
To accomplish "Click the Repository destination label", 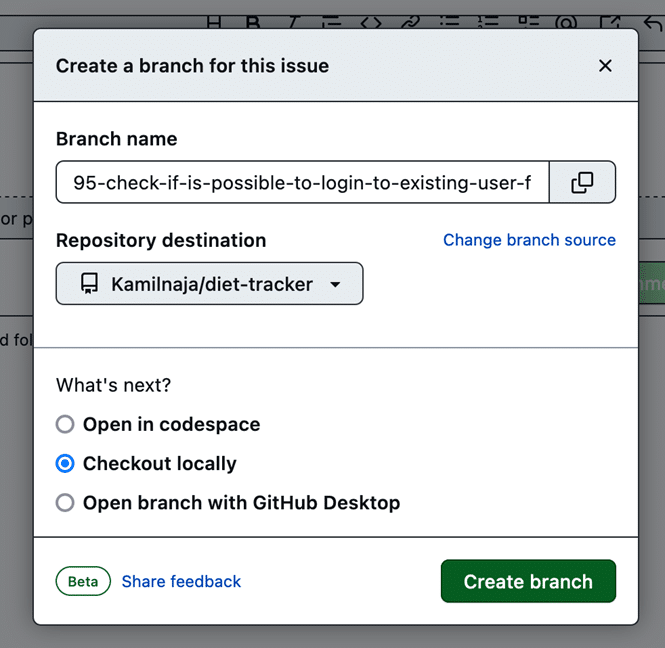I will coord(161,240).
